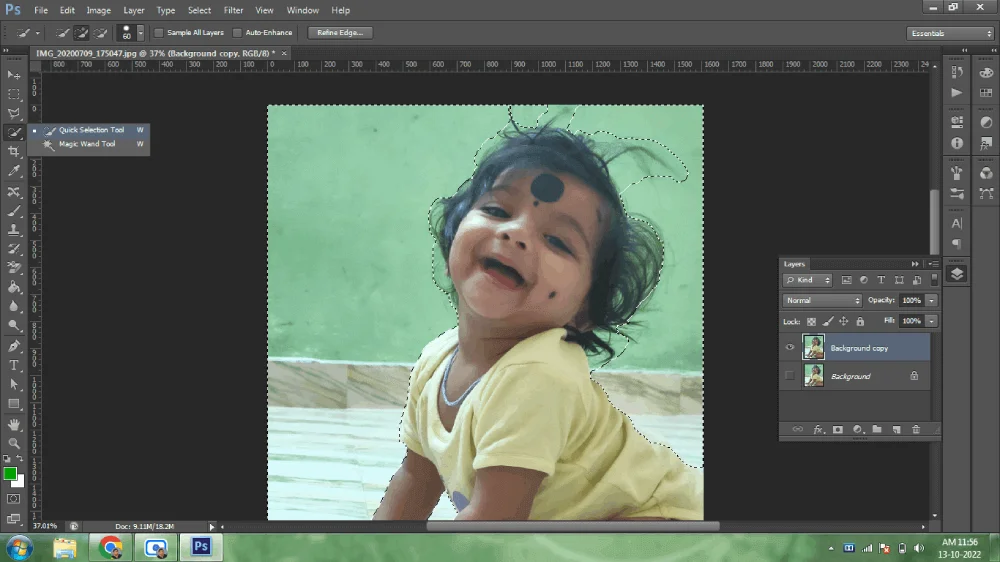
Task: Toggle Lock Image Pixels brush icon
Action: (828, 322)
